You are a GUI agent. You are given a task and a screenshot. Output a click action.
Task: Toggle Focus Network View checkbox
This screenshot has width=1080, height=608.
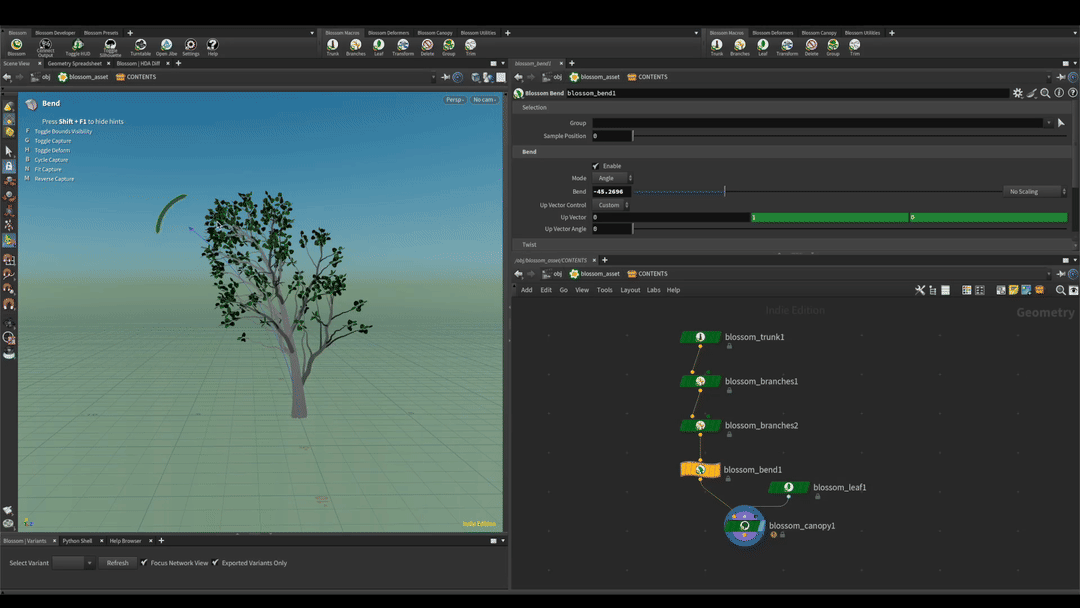pyautogui.click(x=144, y=563)
